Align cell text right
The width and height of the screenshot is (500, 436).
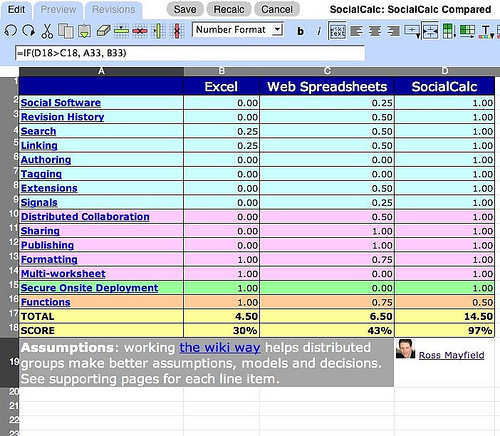394,31
